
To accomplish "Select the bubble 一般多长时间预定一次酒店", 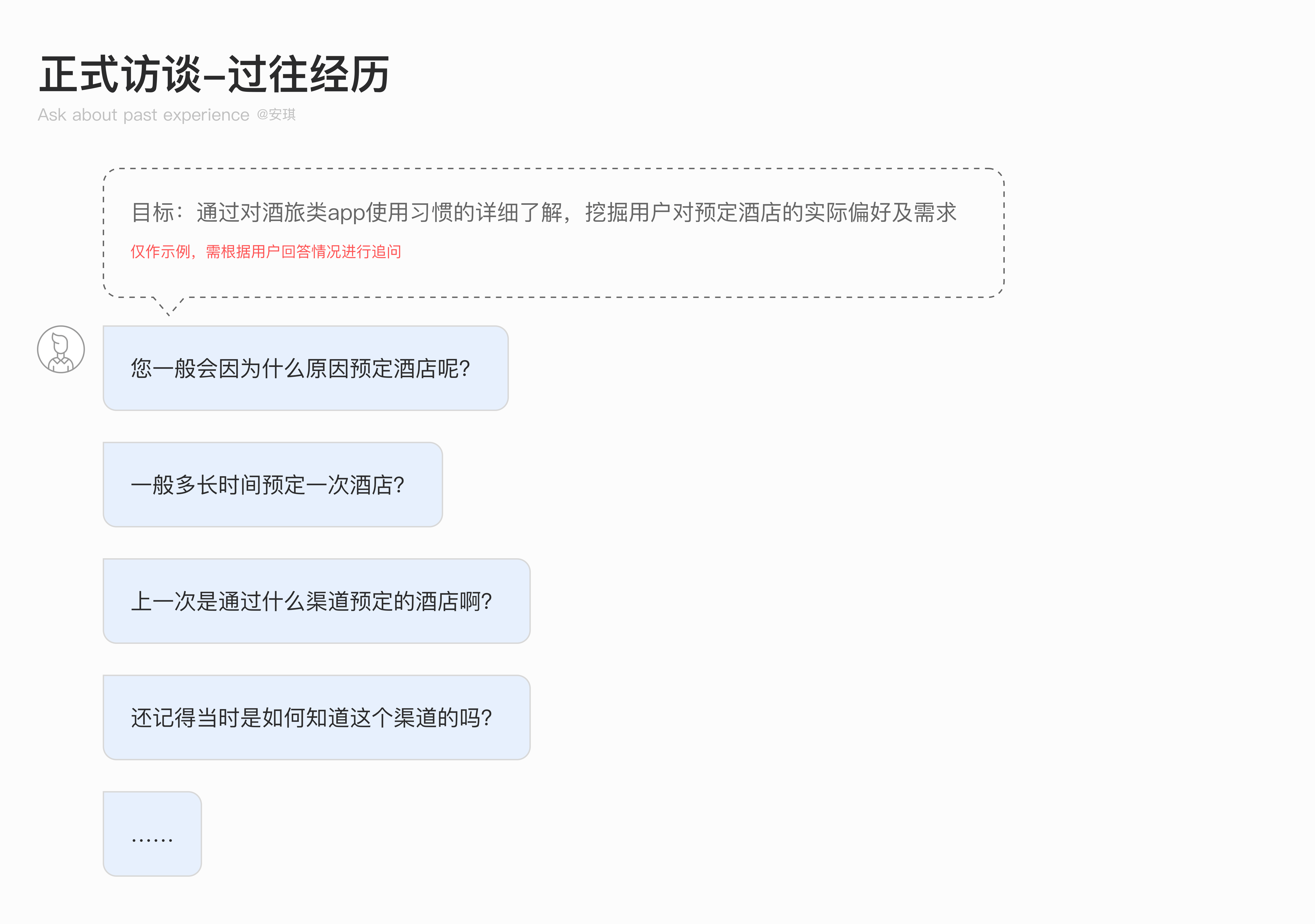I will pyautogui.click(x=273, y=485).
